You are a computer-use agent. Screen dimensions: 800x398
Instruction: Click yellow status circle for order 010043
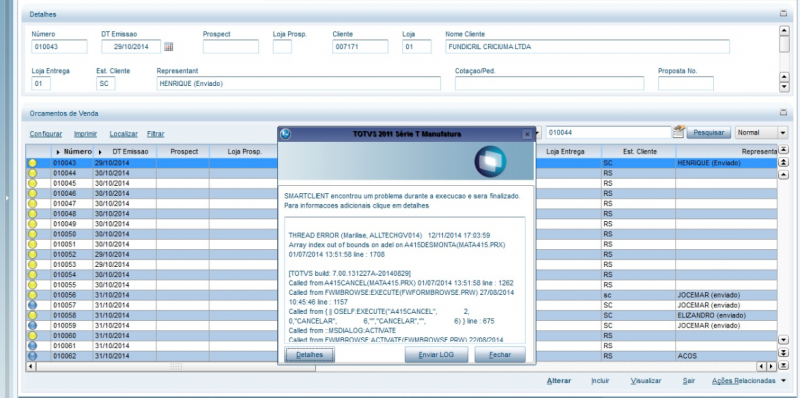tap(32, 163)
